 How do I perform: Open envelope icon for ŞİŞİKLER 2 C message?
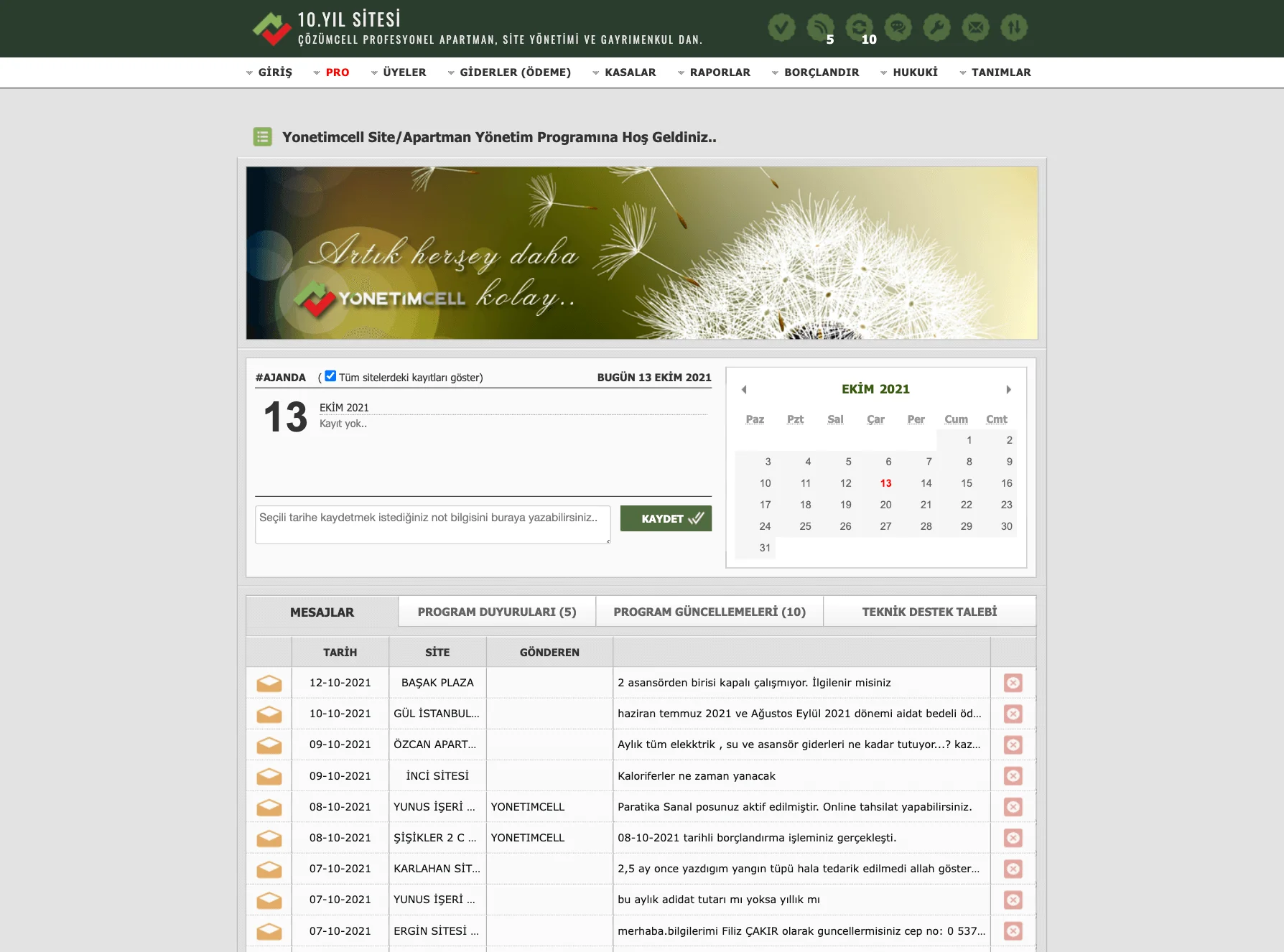coord(269,838)
